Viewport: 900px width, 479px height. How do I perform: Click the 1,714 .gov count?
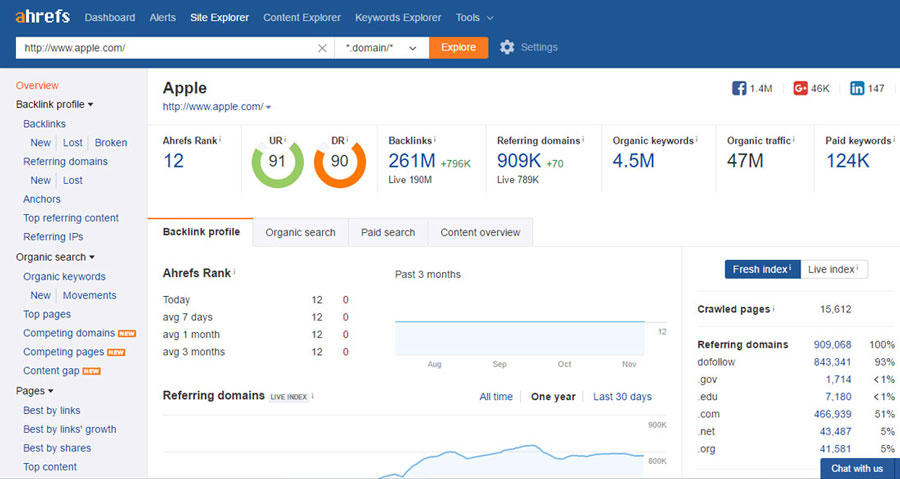(x=838, y=379)
